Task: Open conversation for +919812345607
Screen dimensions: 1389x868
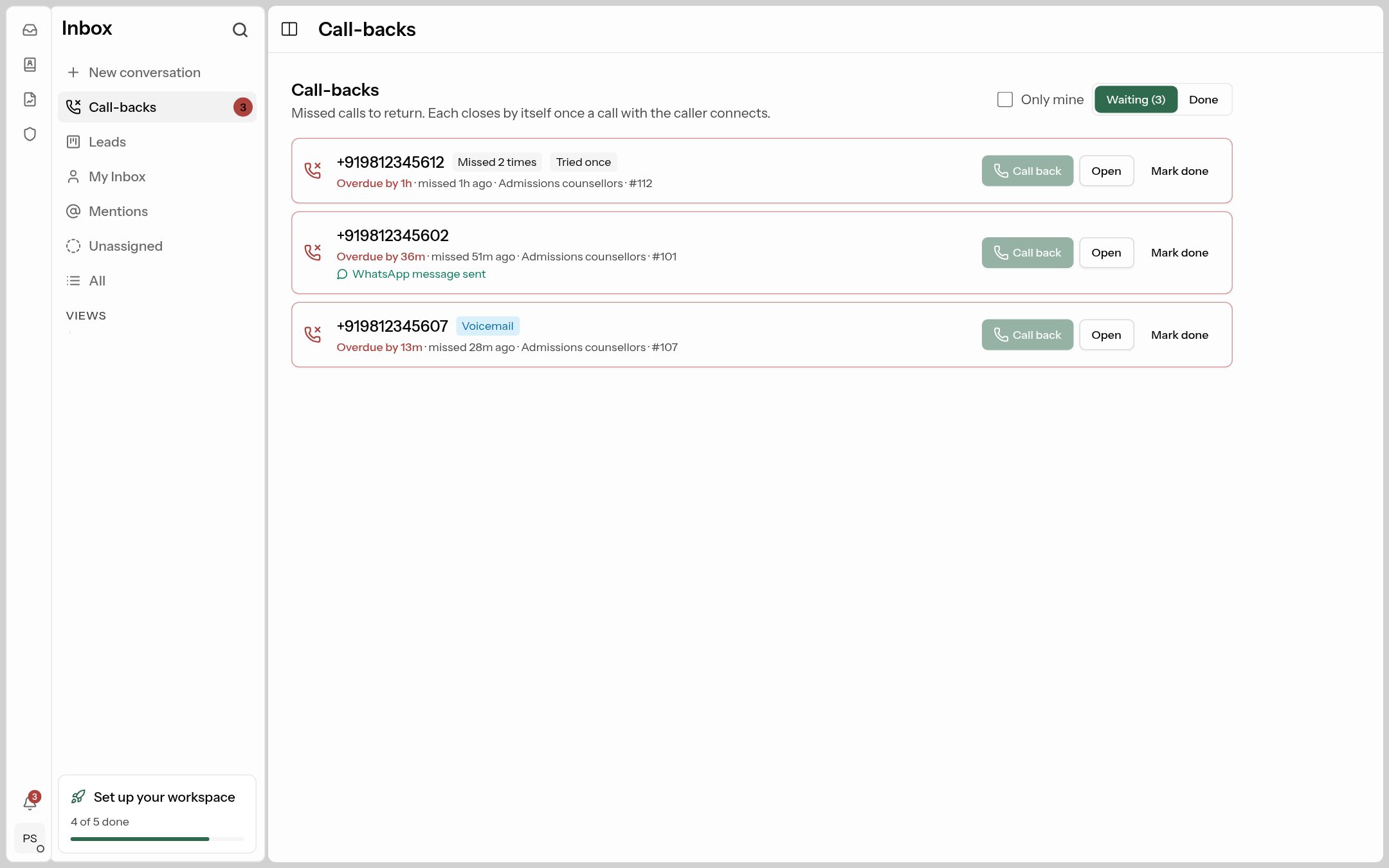Action: click(1106, 334)
